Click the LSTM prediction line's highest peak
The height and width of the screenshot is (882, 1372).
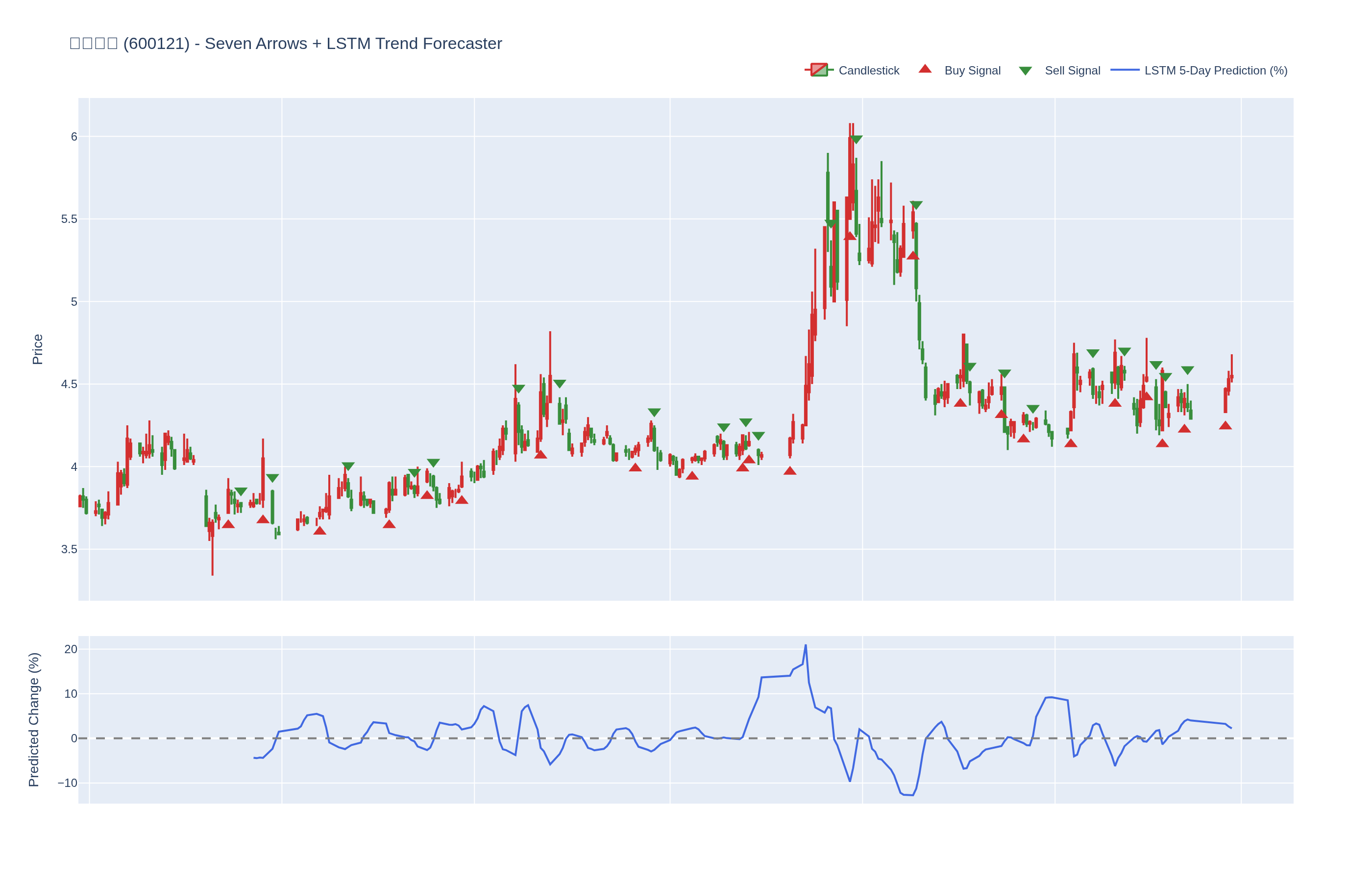(805, 645)
